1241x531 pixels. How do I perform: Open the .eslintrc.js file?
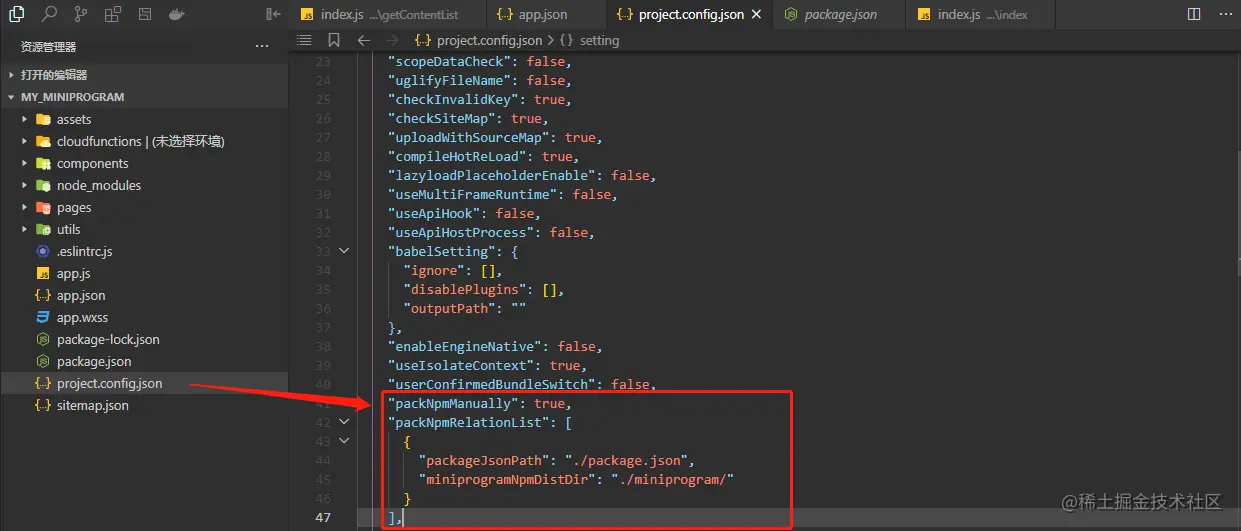click(144, 251)
